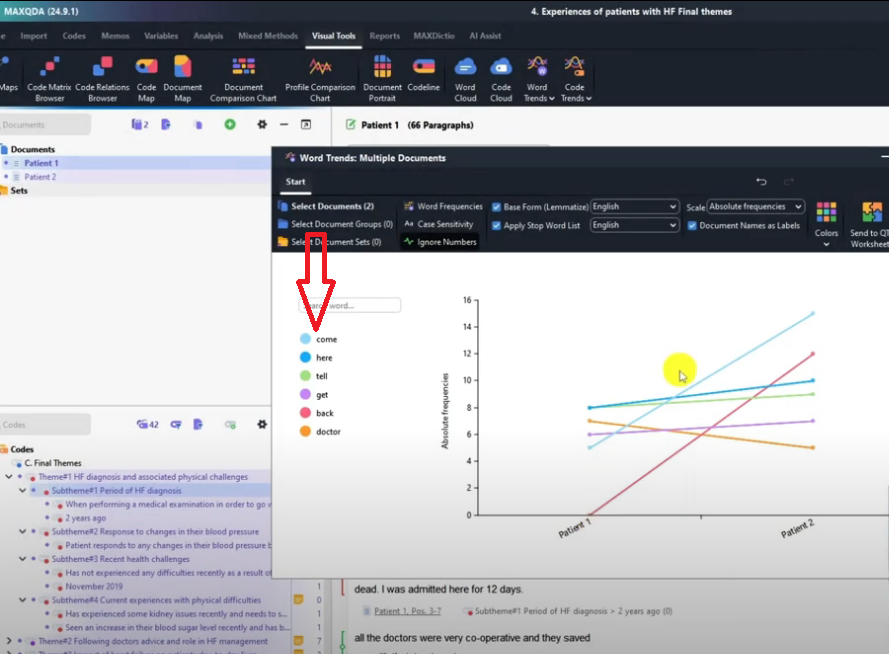This screenshot has width=889, height=654.
Task: Click Select Documents (2) button
Action: pos(326,206)
